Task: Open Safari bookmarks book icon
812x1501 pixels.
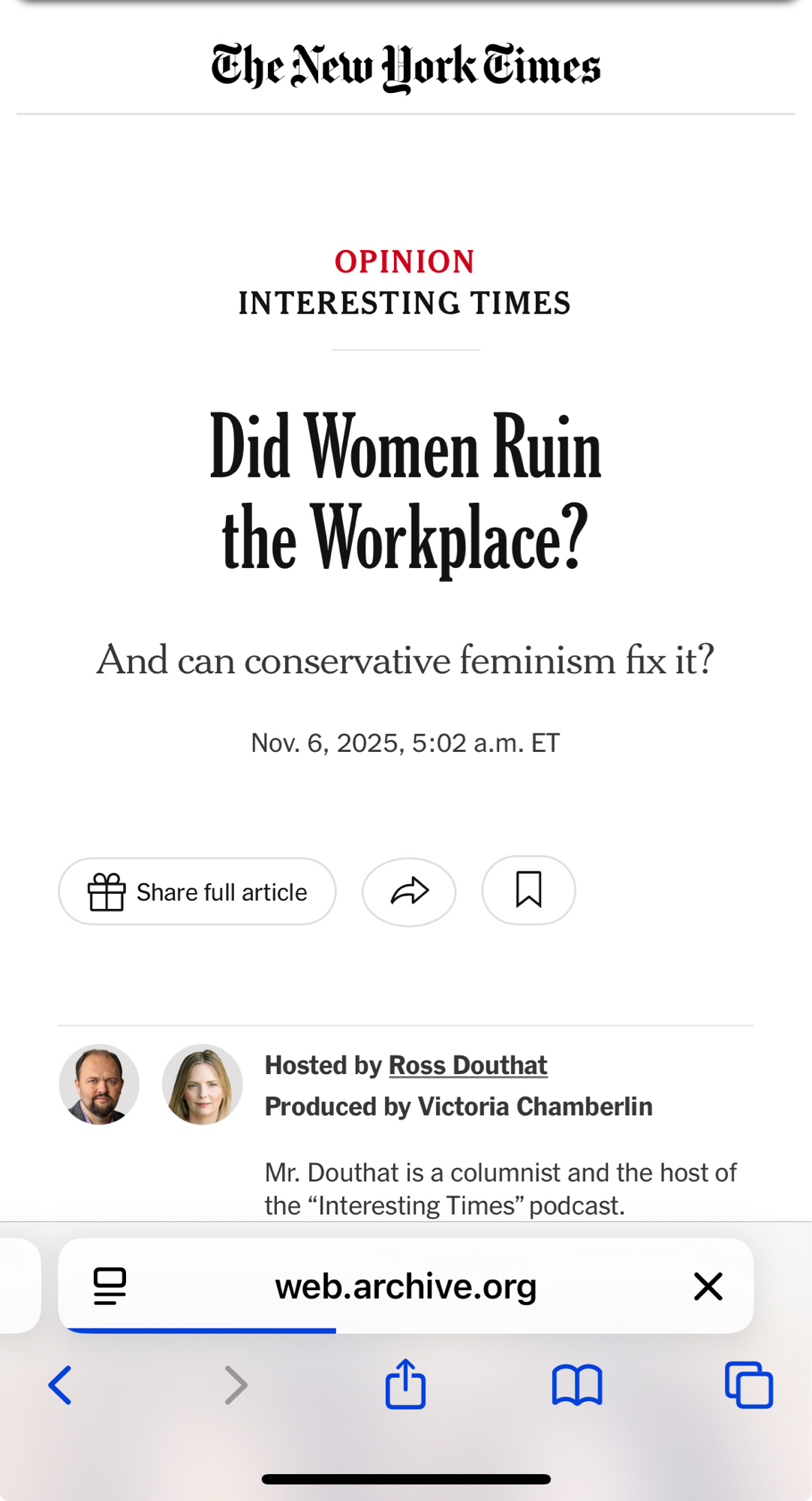Action: (x=576, y=1385)
